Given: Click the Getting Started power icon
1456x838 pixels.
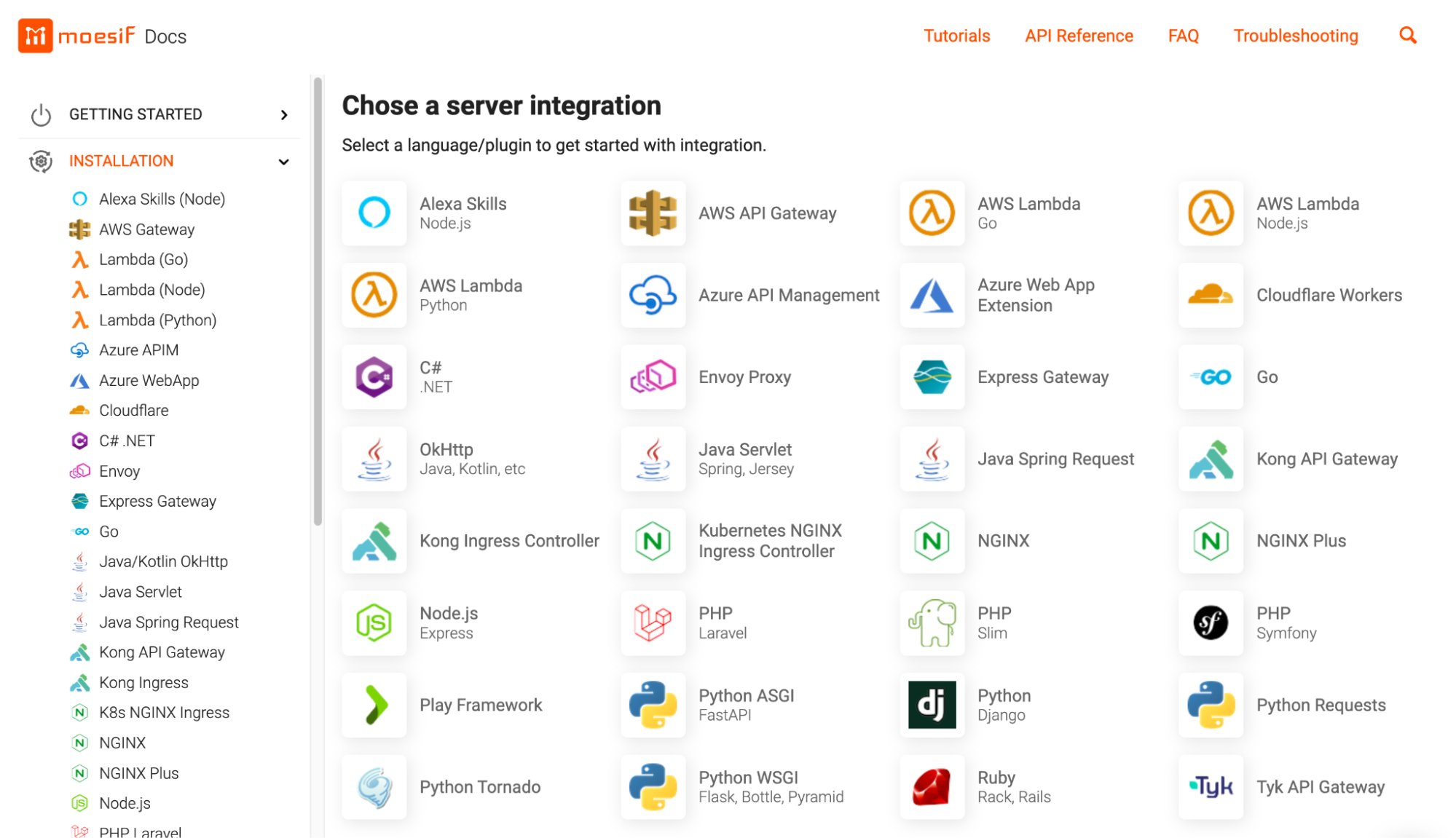Looking at the screenshot, I should [x=41, y=115].
